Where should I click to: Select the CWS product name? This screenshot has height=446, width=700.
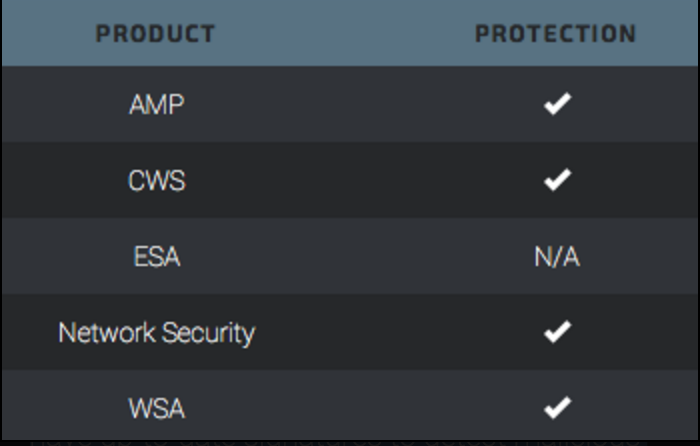click(156, 181)
